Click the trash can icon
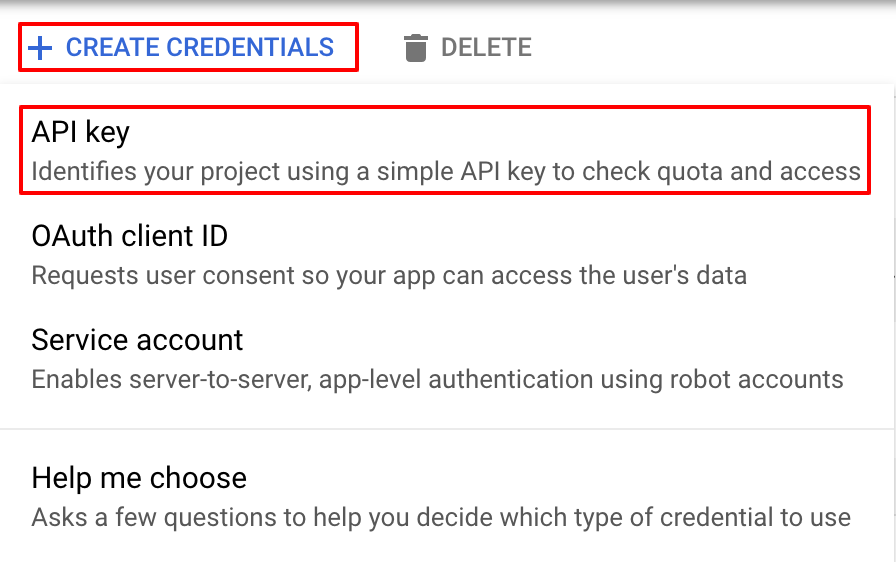 (x=415, y=48)
